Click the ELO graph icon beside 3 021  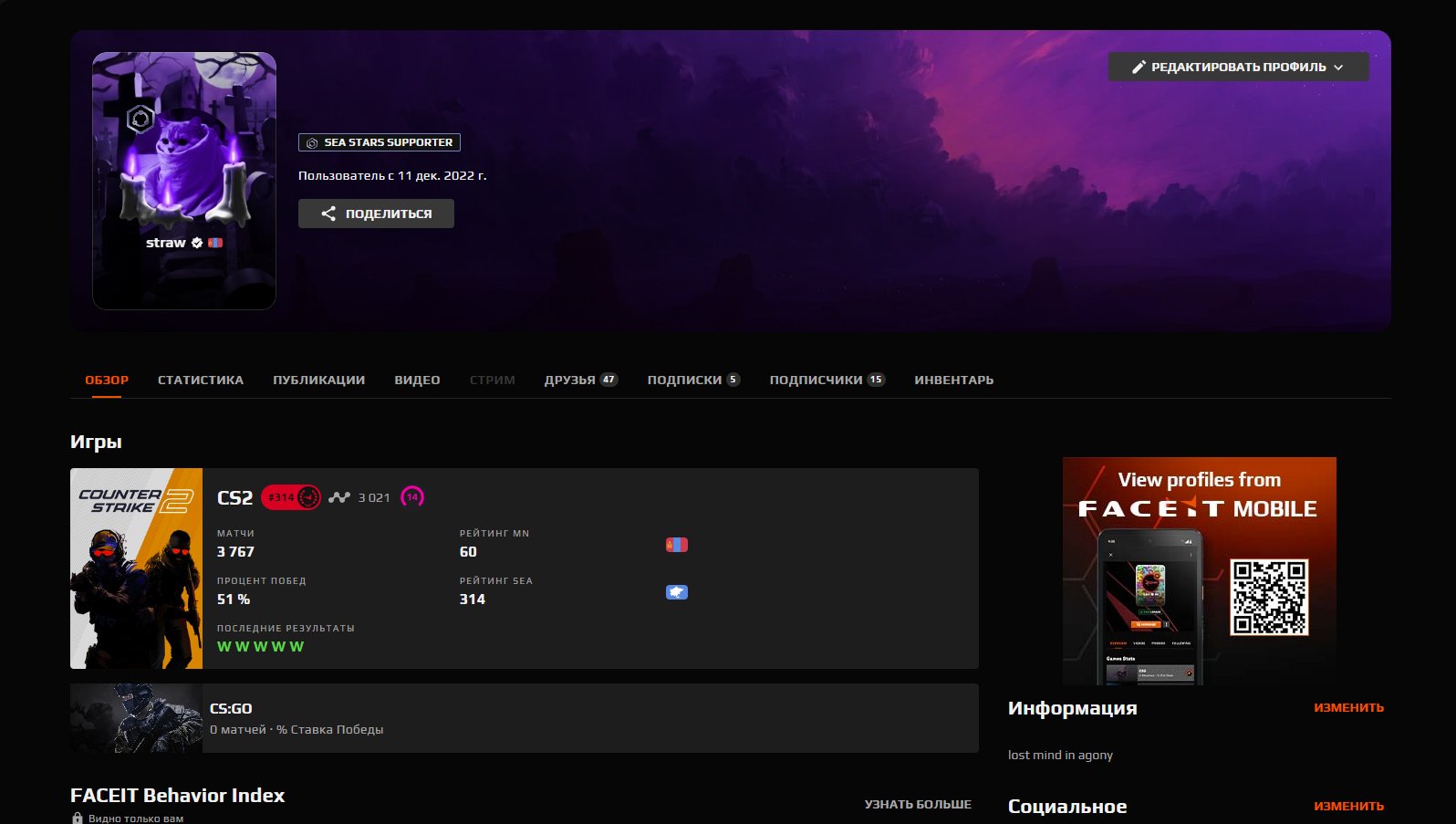339,497
